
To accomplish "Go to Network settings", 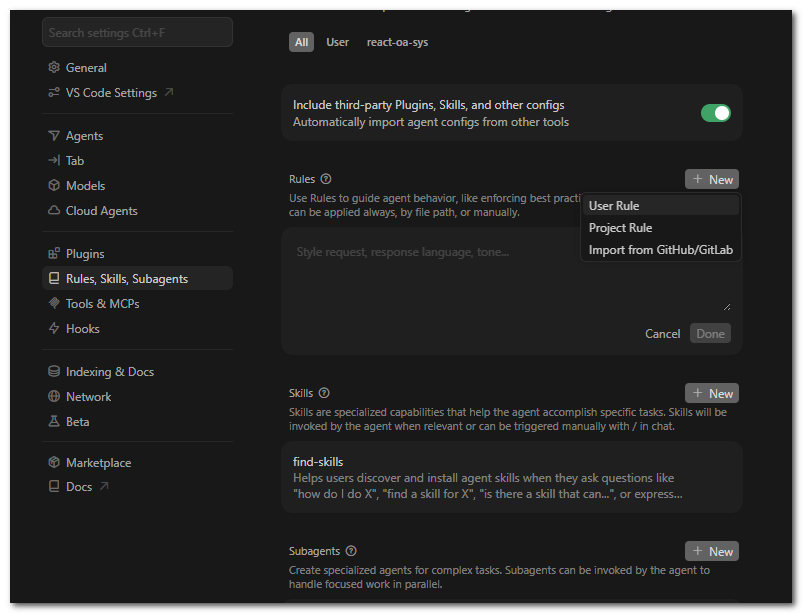I will [137, 396].
